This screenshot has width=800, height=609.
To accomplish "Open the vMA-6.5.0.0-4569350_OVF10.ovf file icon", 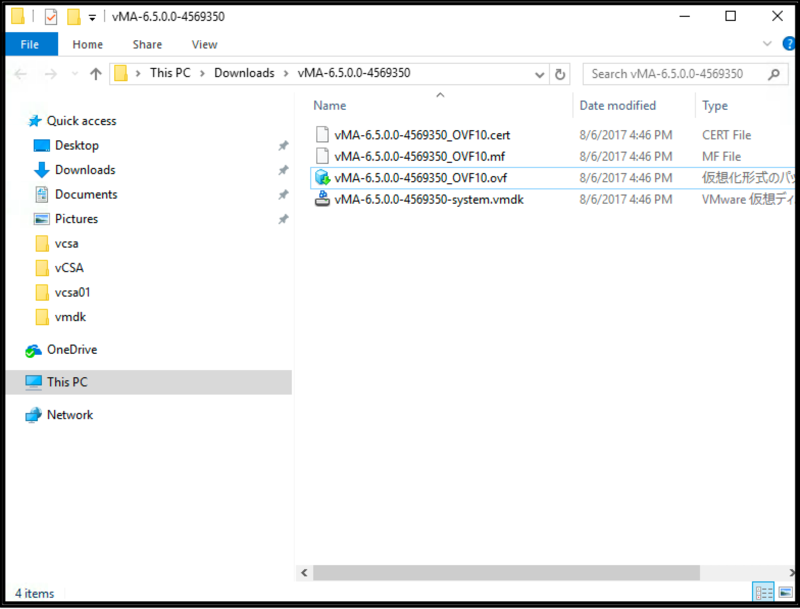I will click(x=322, y=177).
